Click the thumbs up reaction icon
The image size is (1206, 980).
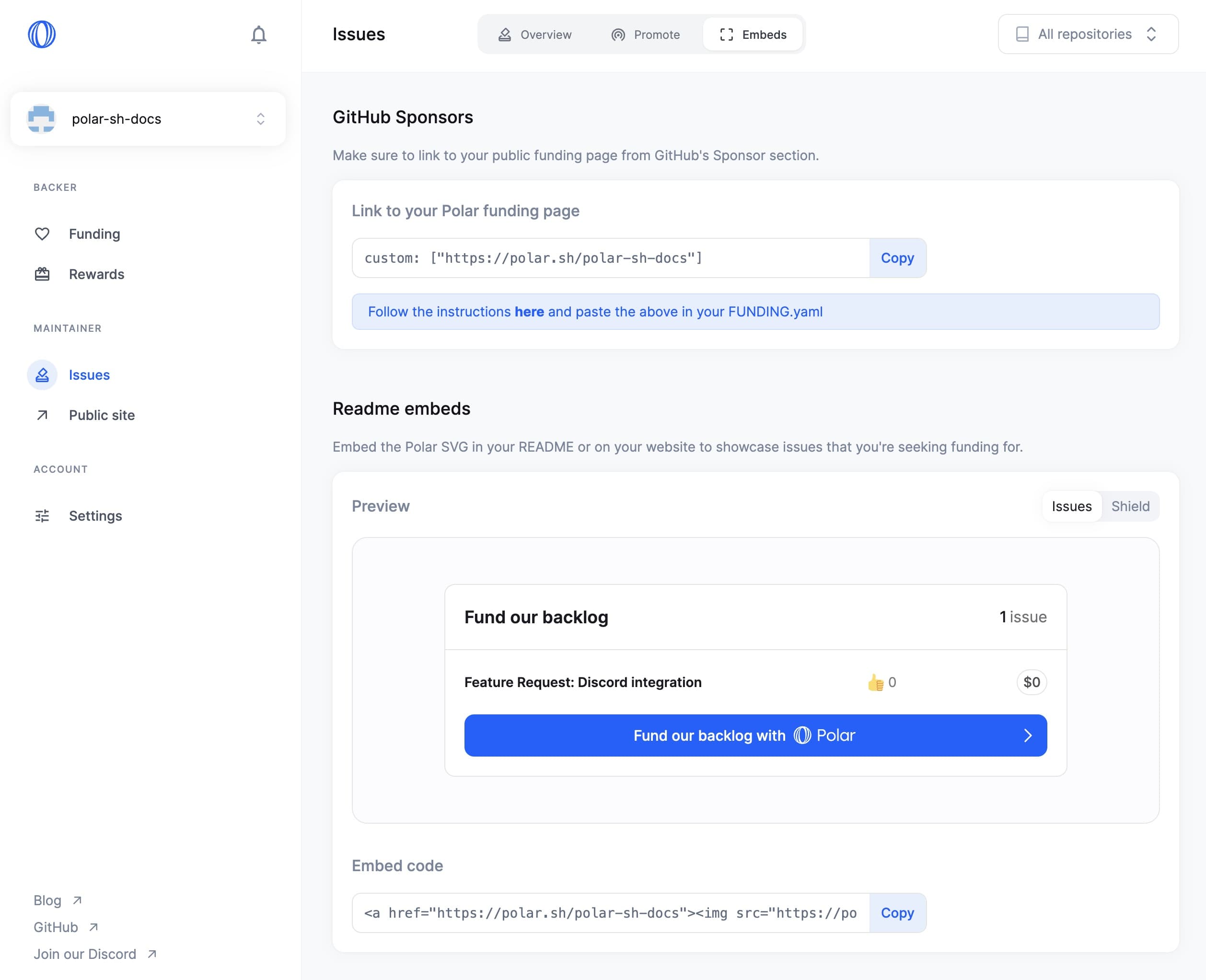point(875,683)
